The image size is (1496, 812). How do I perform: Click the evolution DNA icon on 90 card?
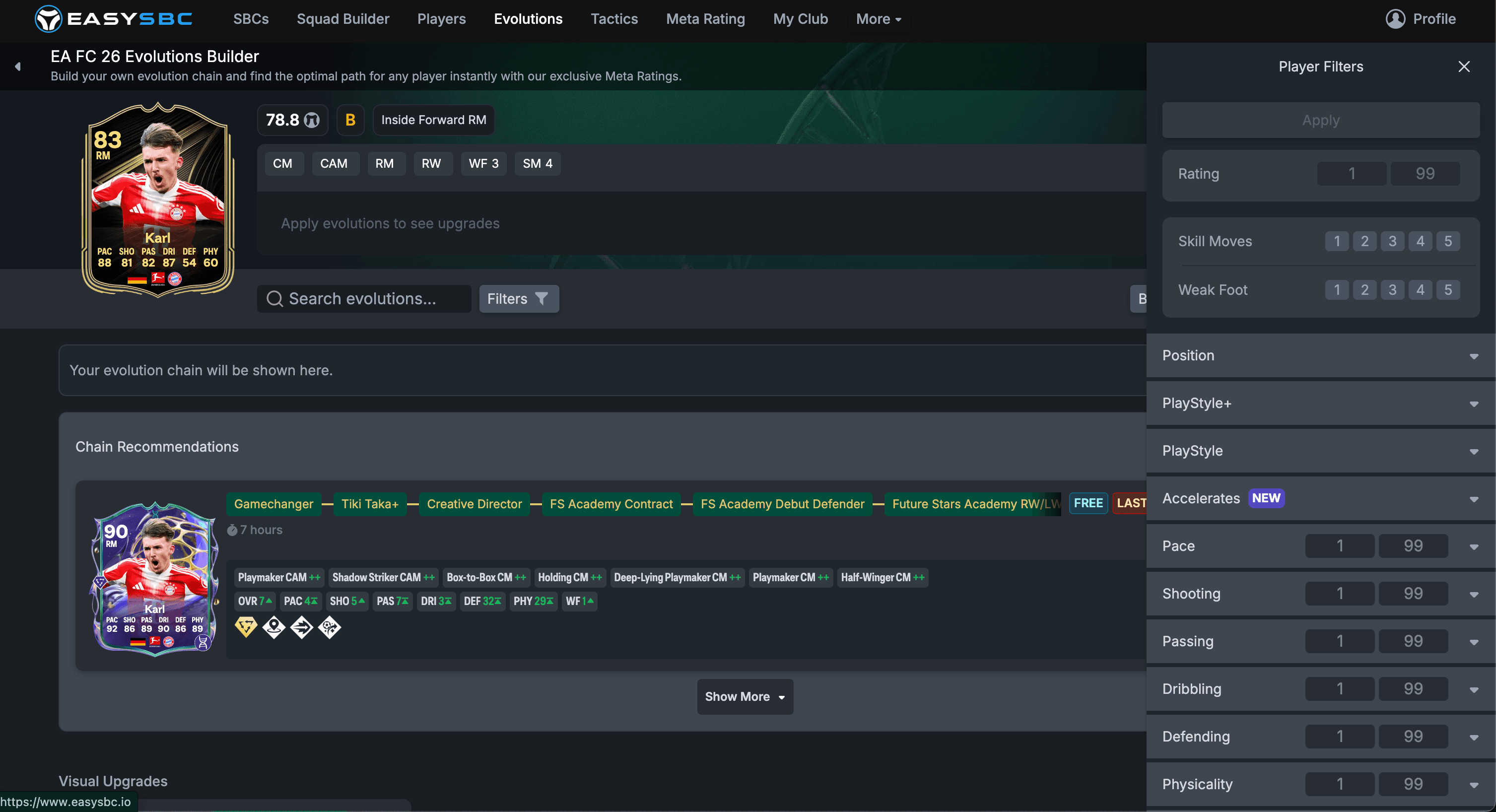click(202, 642)
